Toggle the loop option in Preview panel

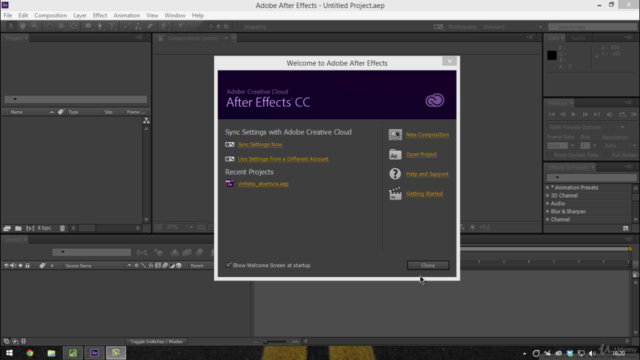[622, 114]
